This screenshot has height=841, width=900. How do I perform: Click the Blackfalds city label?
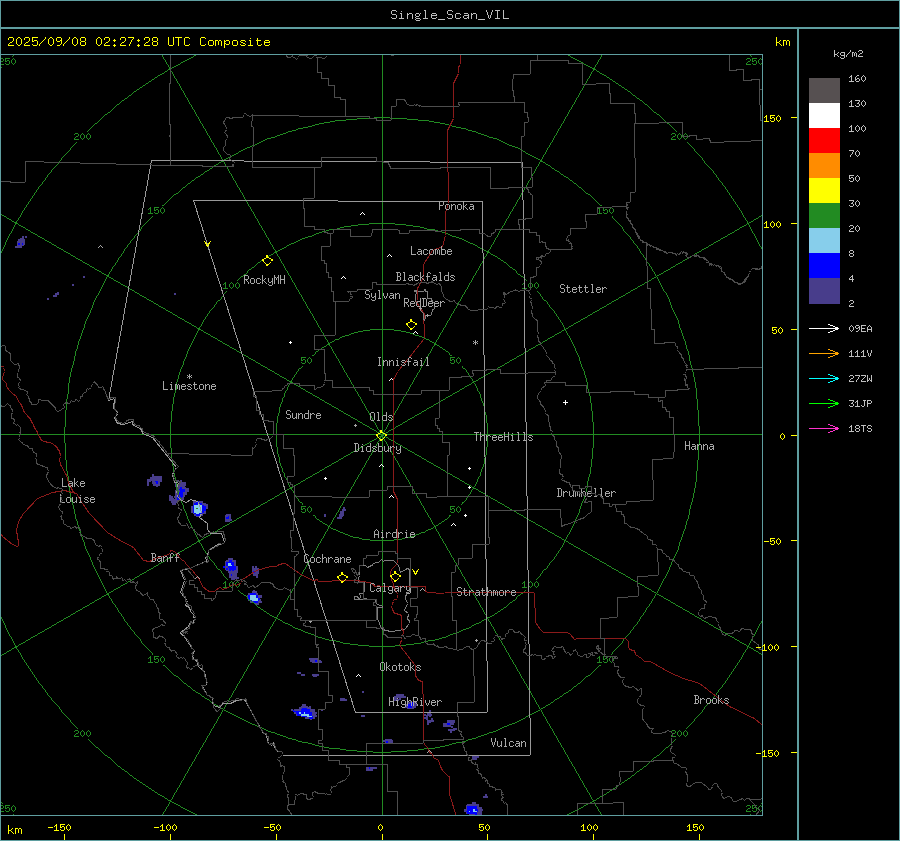(x=425, y=277)
